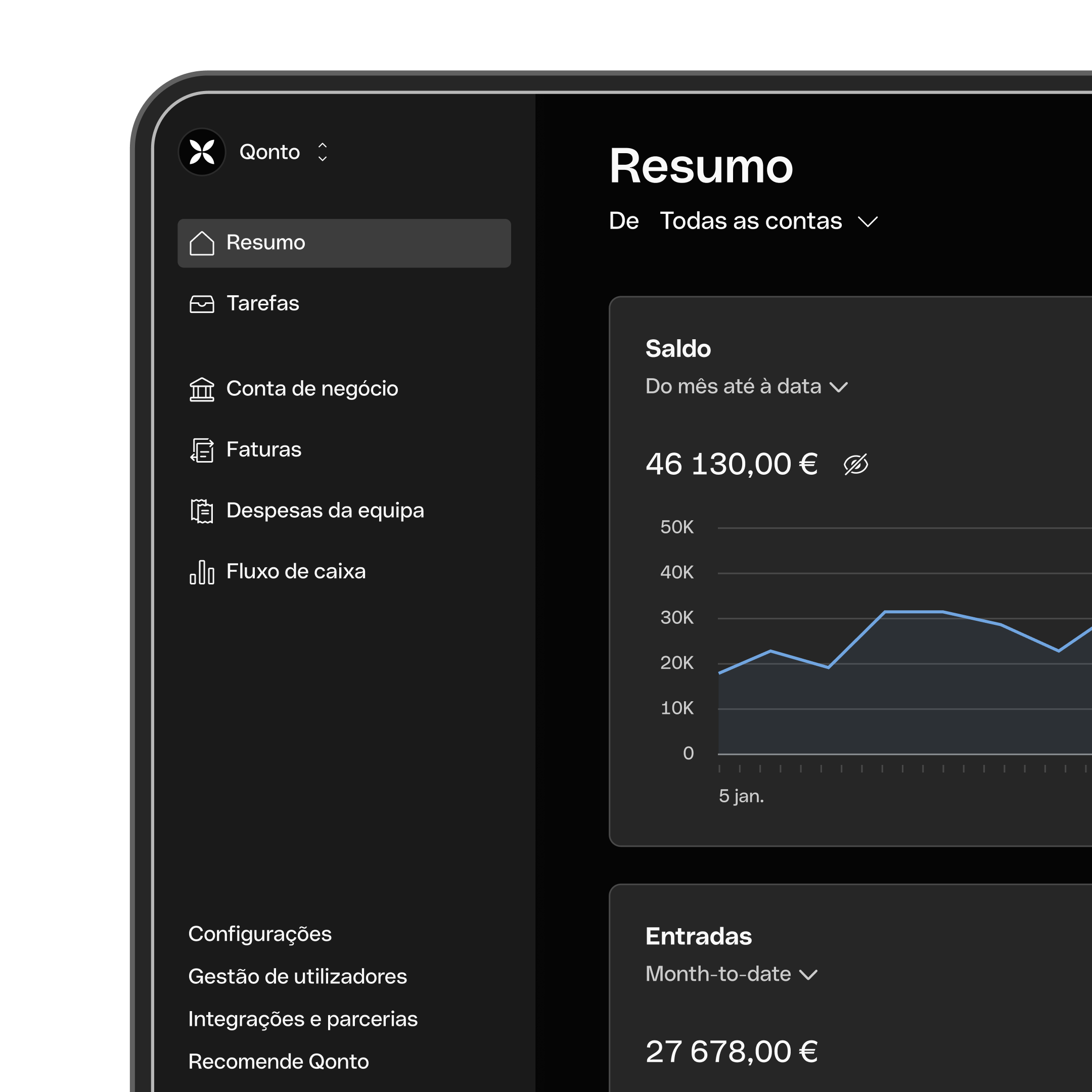Open Configurações link
The width and height of the screenshot is (1092, 1092).
[x=260, y=934]
